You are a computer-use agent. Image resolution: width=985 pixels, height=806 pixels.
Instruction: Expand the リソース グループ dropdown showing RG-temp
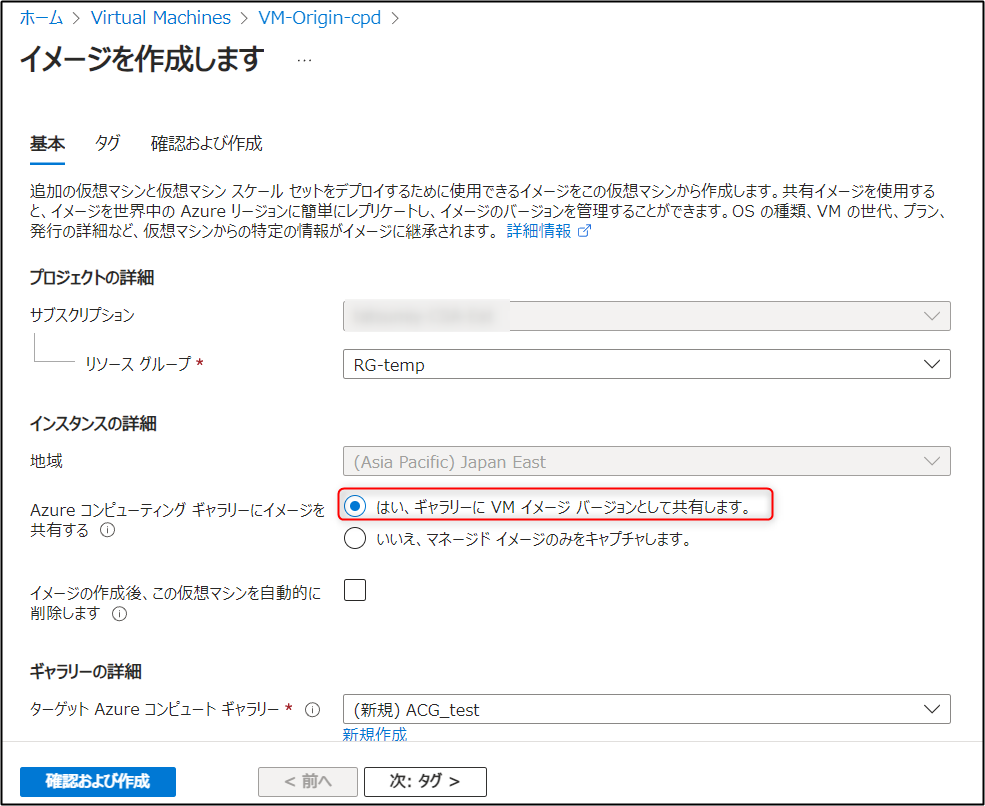646,364
